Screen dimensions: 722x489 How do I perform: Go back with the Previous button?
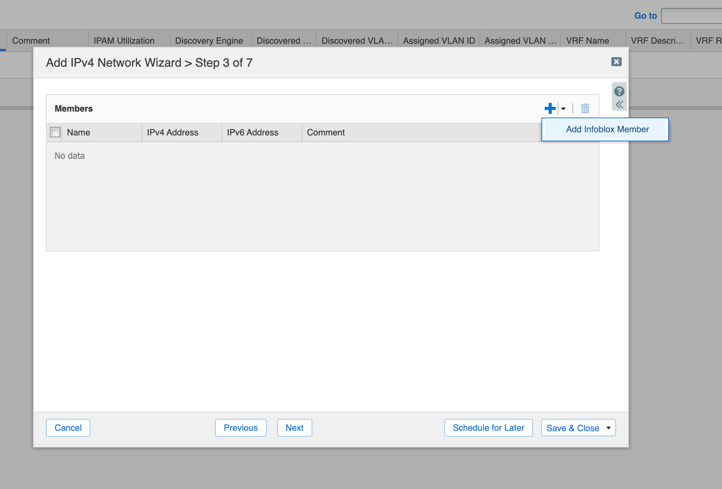coord(240,428)
